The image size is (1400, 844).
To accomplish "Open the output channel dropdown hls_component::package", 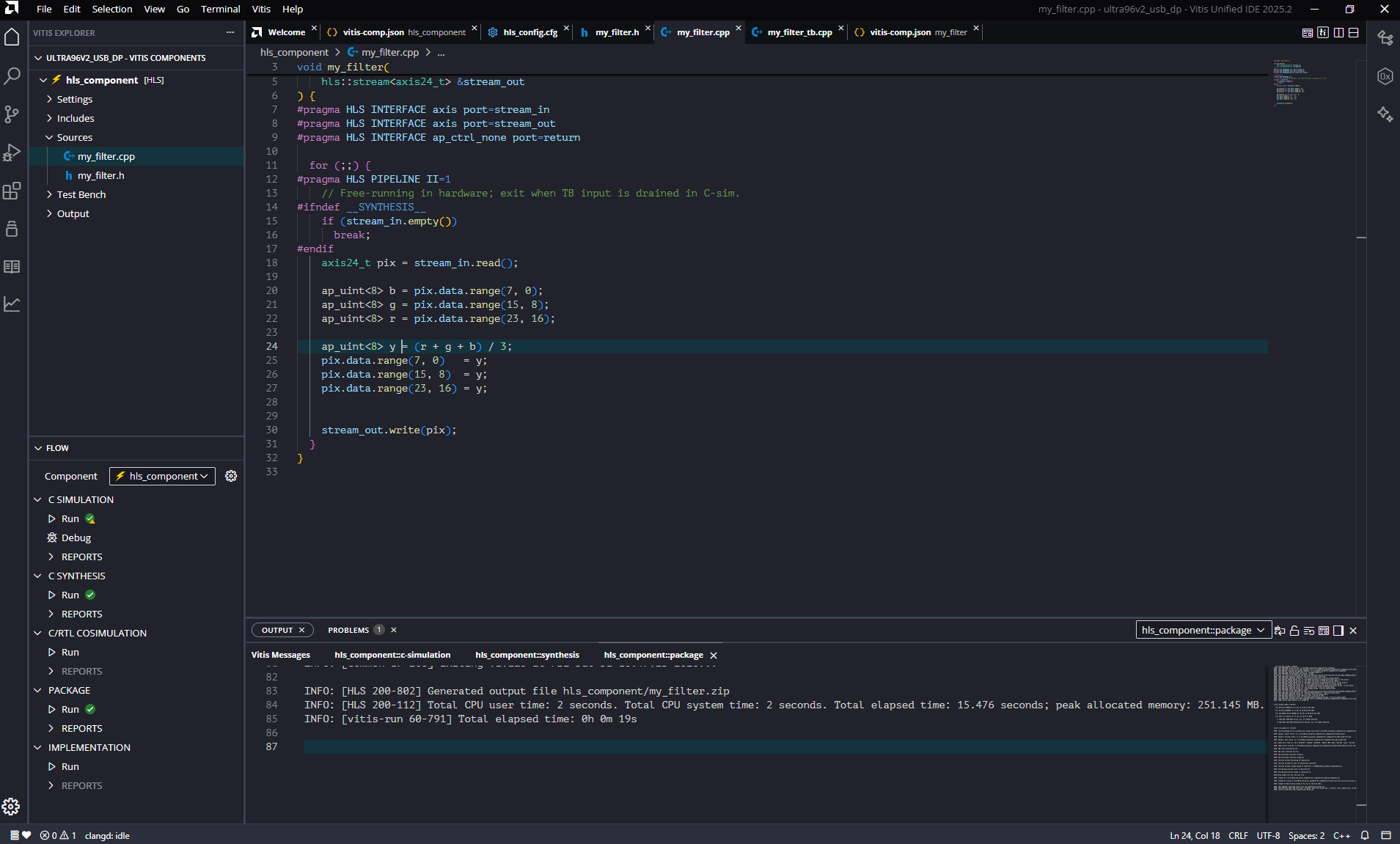I will click(x=1203, y=630).
